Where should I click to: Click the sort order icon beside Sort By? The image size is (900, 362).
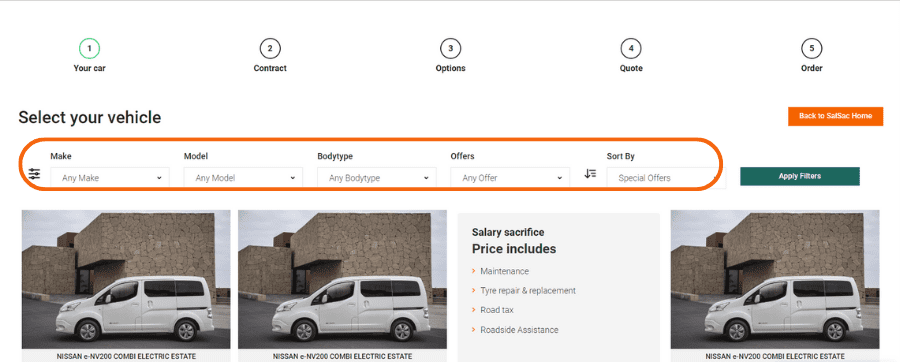590,173
